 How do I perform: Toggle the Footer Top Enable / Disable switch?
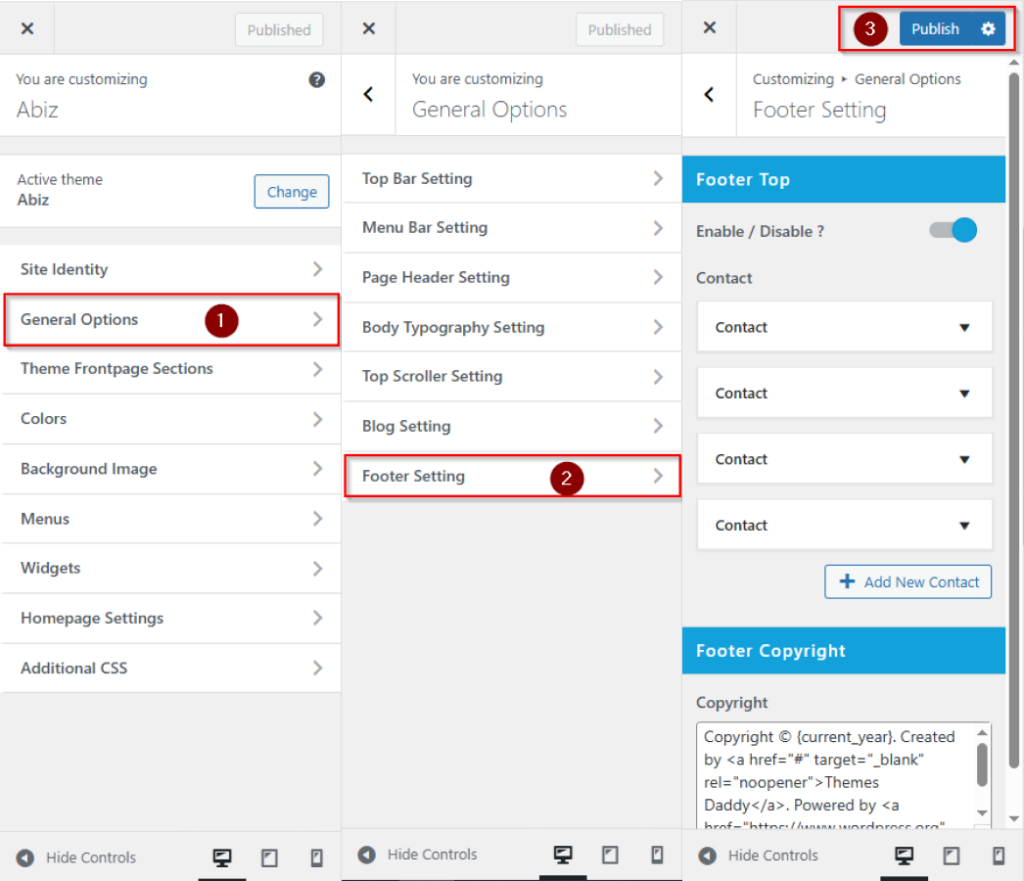(953, 231)
